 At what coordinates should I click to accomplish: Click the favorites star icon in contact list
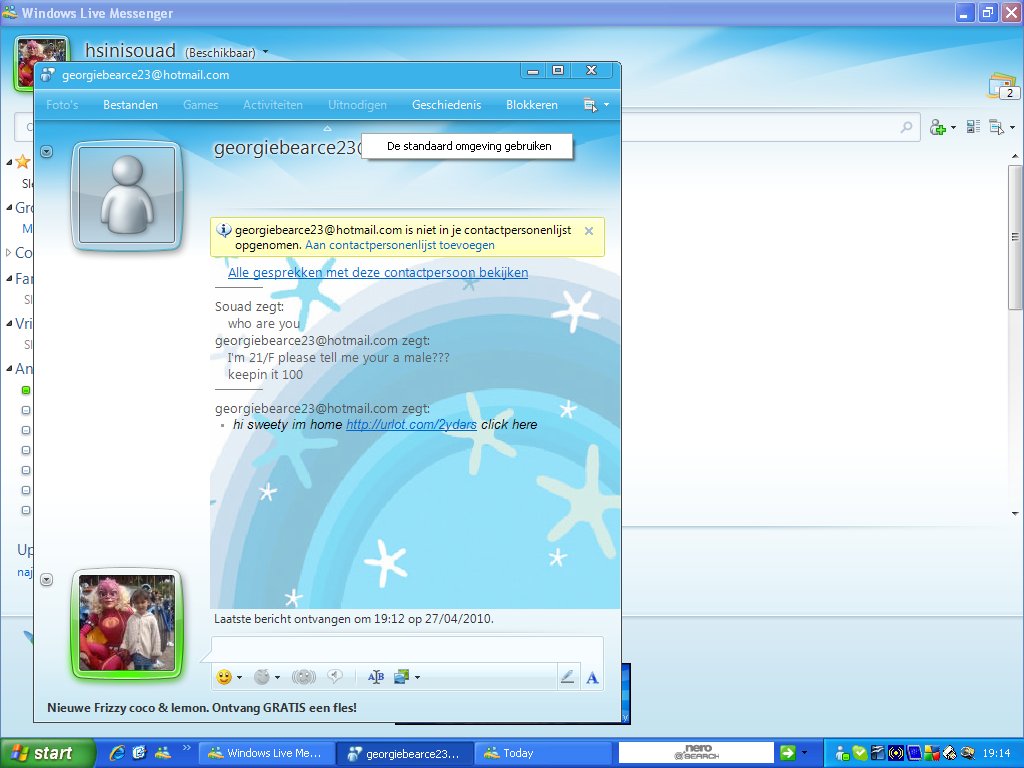coord(23,161)
